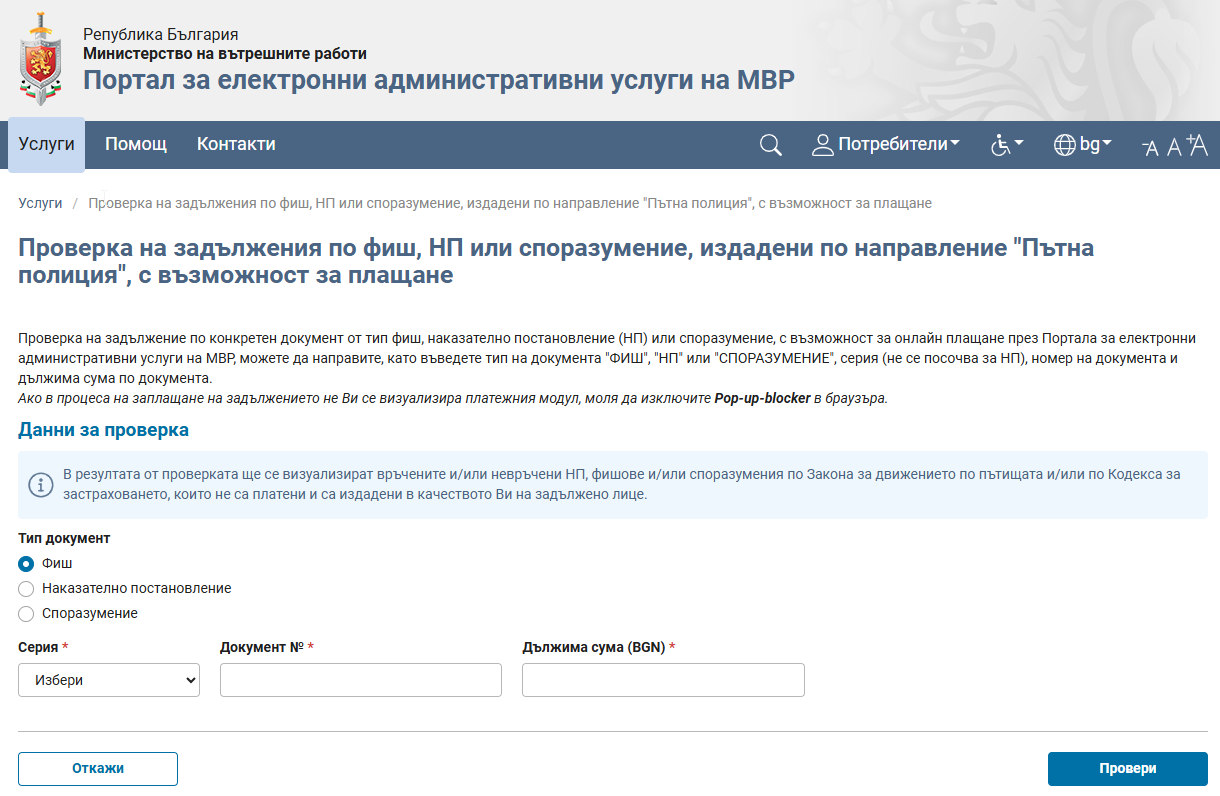Click into the Дължима сума (BGN) field
The height and width of the screenshot is (796, 1220).
(663, 680)
